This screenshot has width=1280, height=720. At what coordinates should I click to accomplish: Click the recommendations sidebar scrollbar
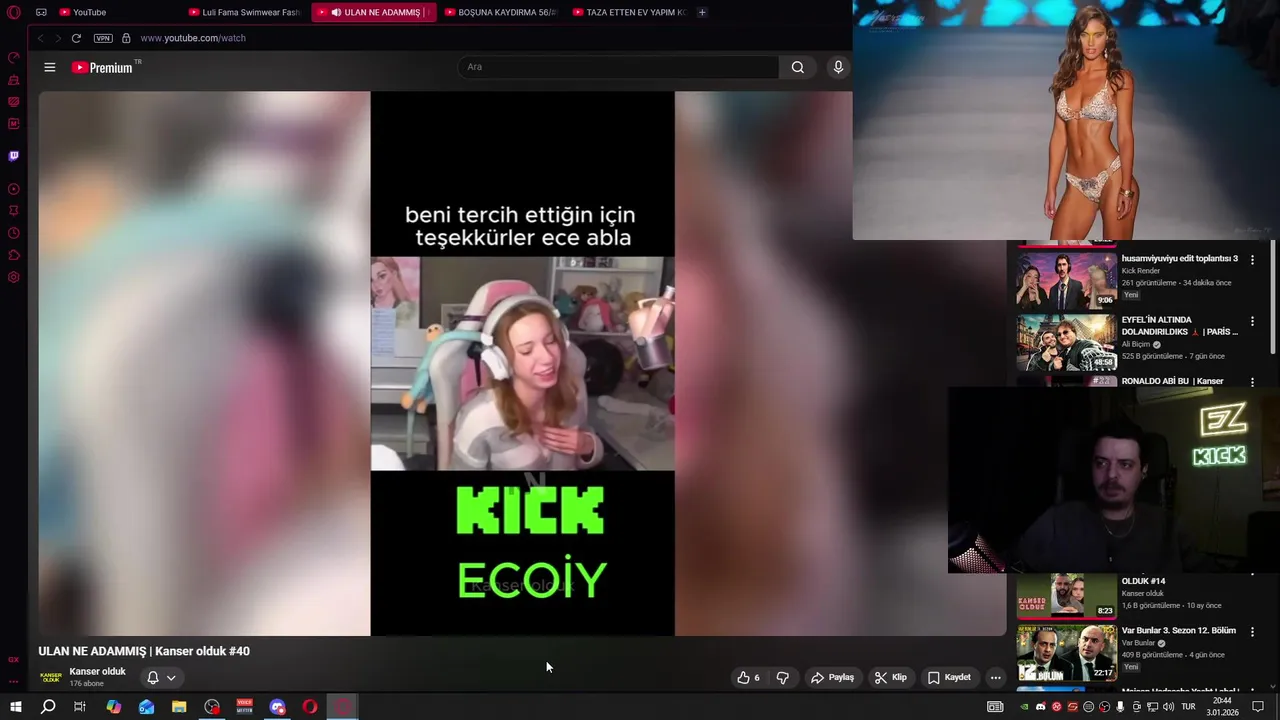(1273, 297)
